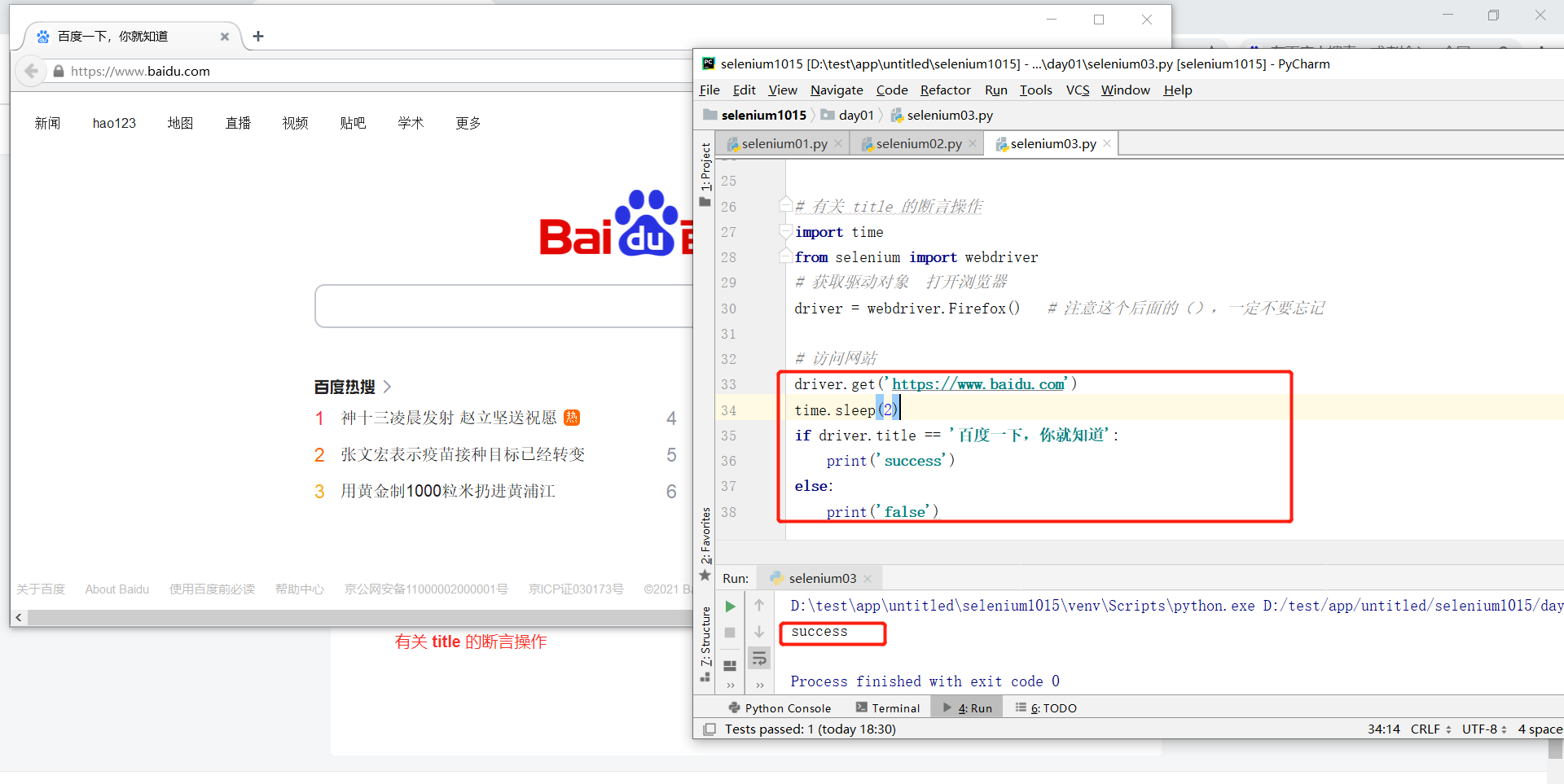
Task: Open the 7: Structure tool window
Action: coord(705,637)
